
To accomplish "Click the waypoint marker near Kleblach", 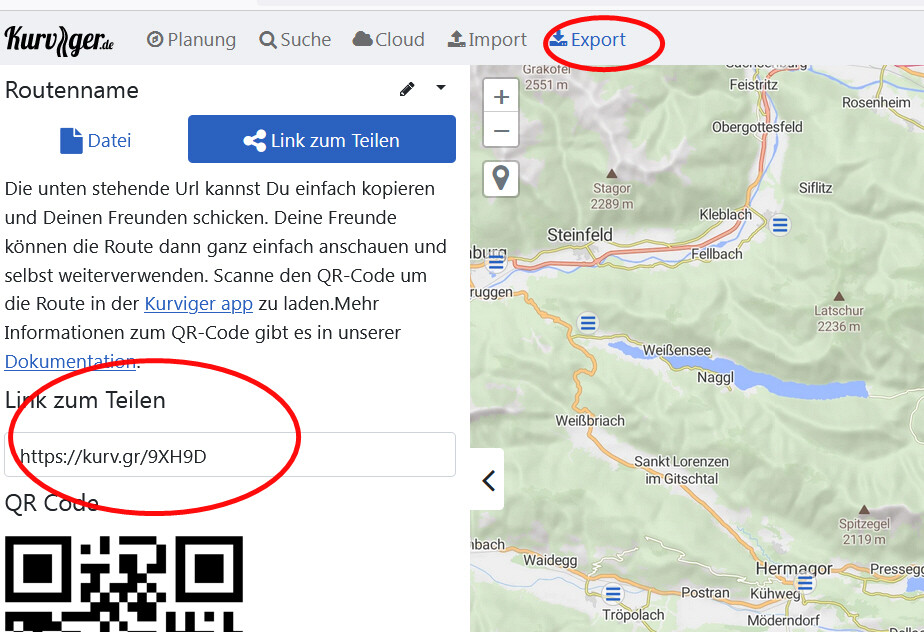I will 780,224.
